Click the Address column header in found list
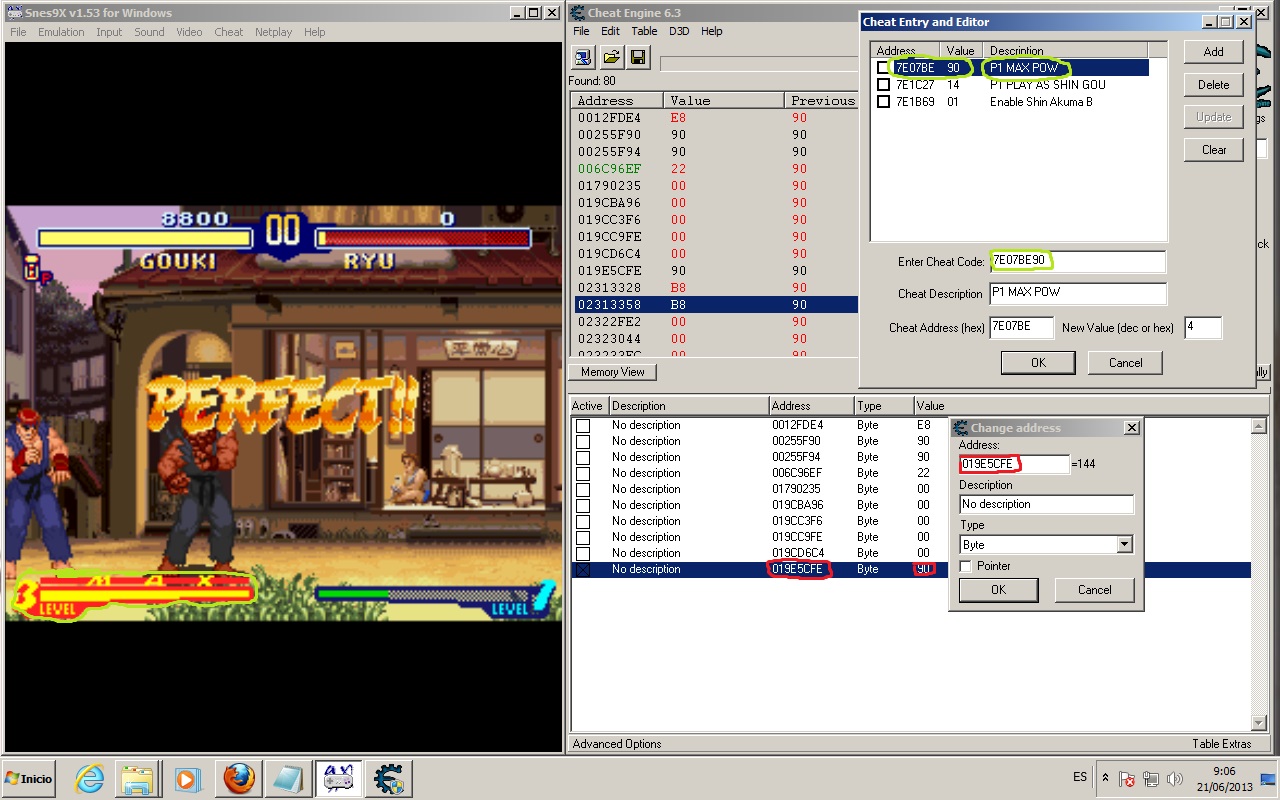 click(x=617, y=101)
